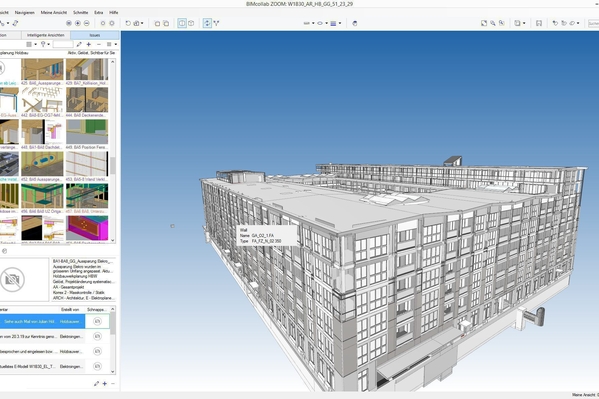The image size is (599, 399).
Task: Click the circle-square toolbar icon left of the plus
Action: click(69, 23)
